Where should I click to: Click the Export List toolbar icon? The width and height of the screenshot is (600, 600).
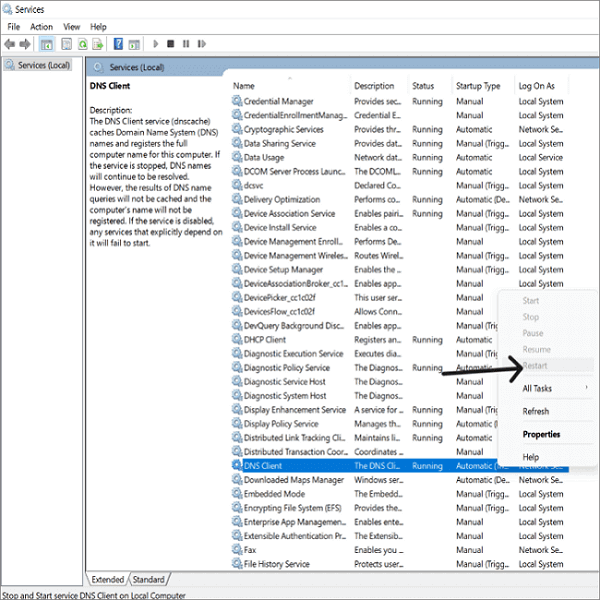click(x=99, y=44)
